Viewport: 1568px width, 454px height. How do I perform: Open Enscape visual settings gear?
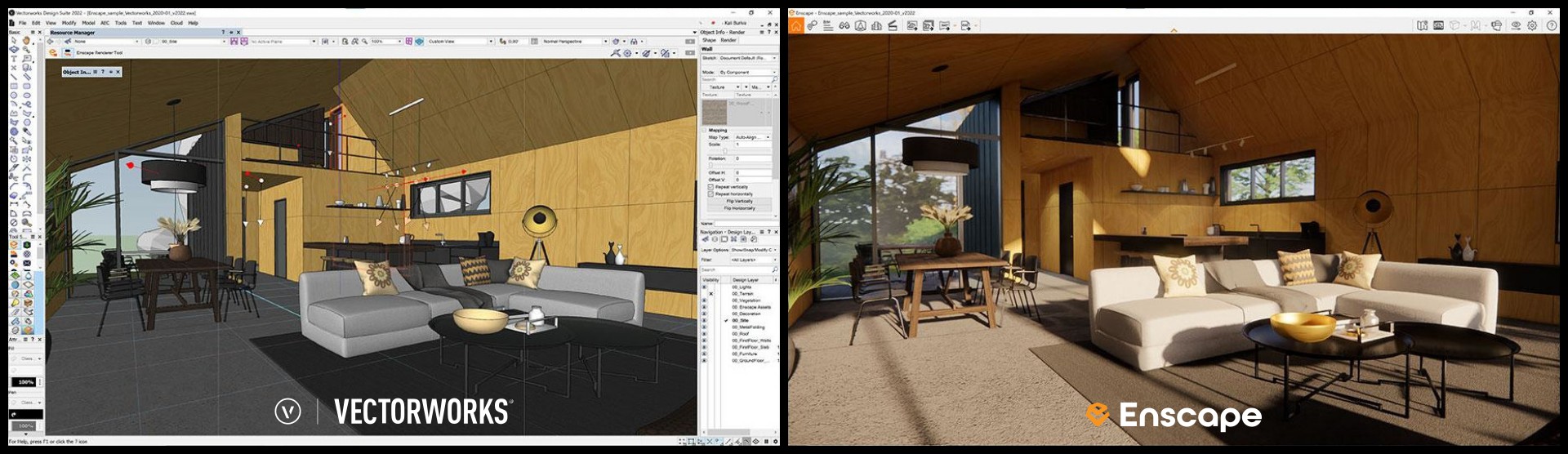click(1532, 26)
